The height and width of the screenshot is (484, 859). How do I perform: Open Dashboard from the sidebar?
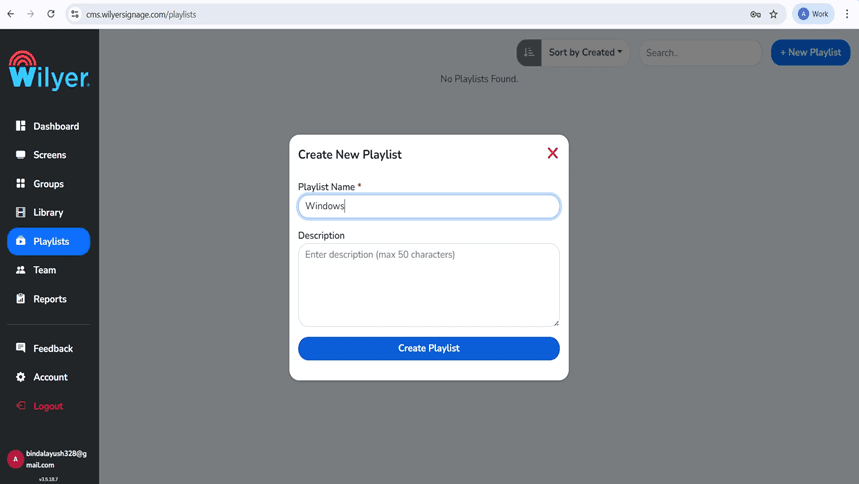pyautogui.click(x=48, y=127)
